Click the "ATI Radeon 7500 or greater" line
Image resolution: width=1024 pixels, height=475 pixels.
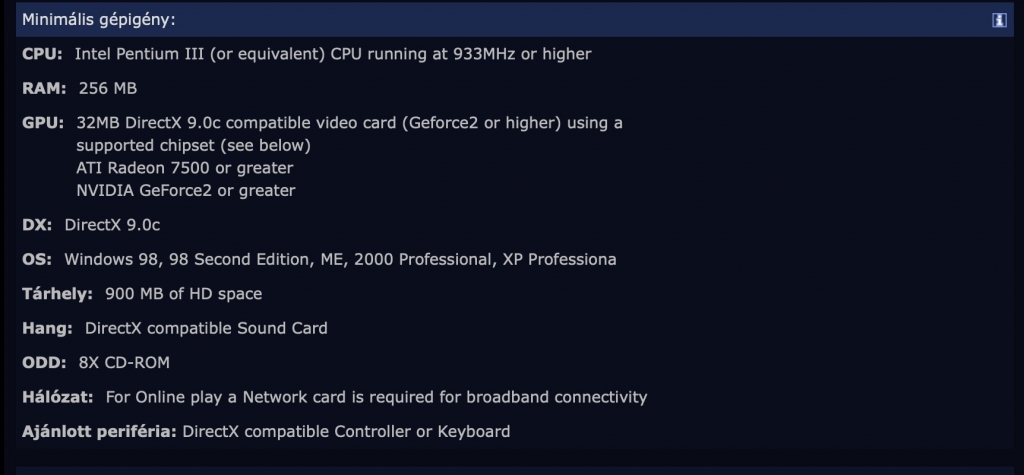point(184,168)
